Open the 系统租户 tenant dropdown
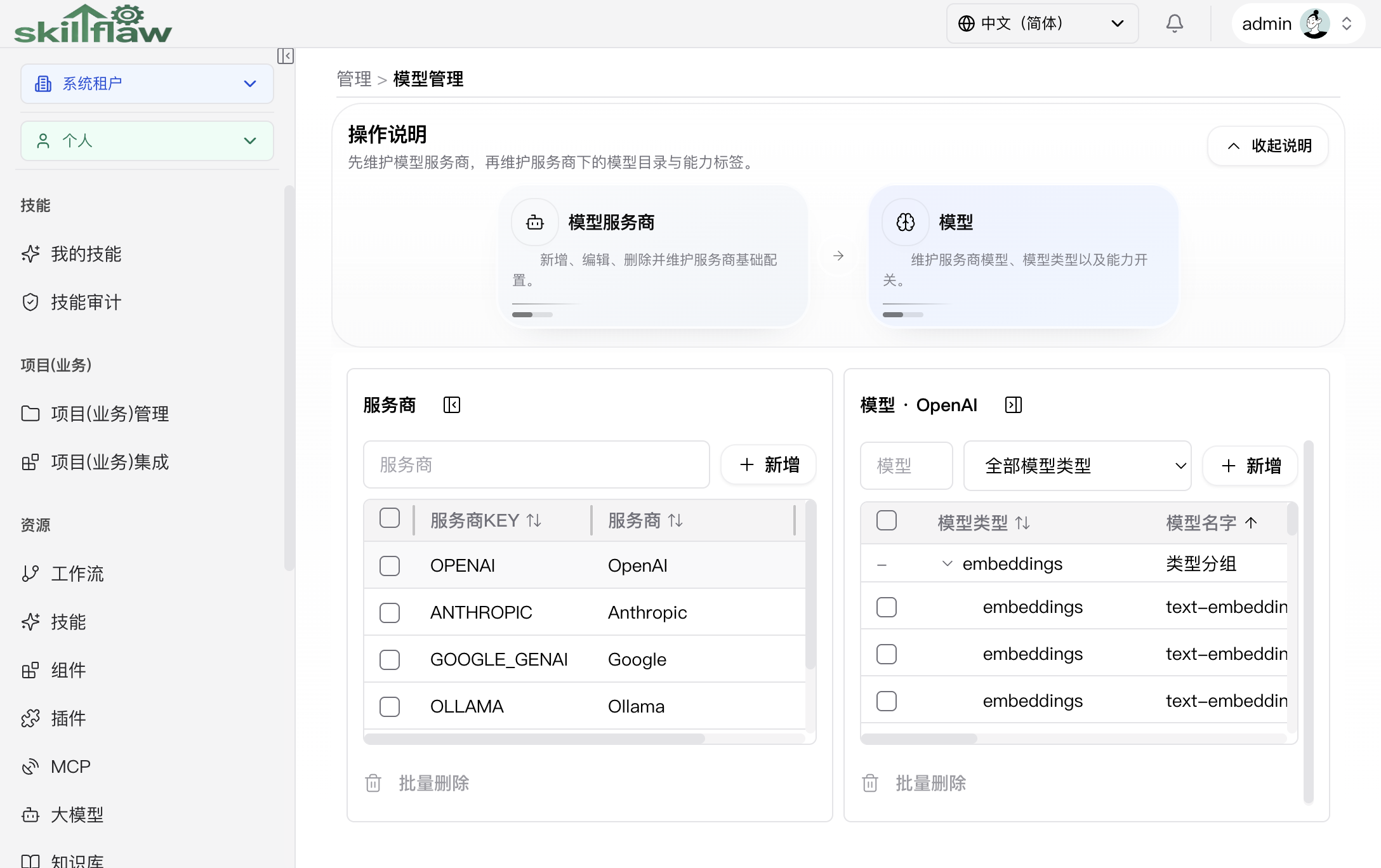1381x868 pixels. pos(147,83)
